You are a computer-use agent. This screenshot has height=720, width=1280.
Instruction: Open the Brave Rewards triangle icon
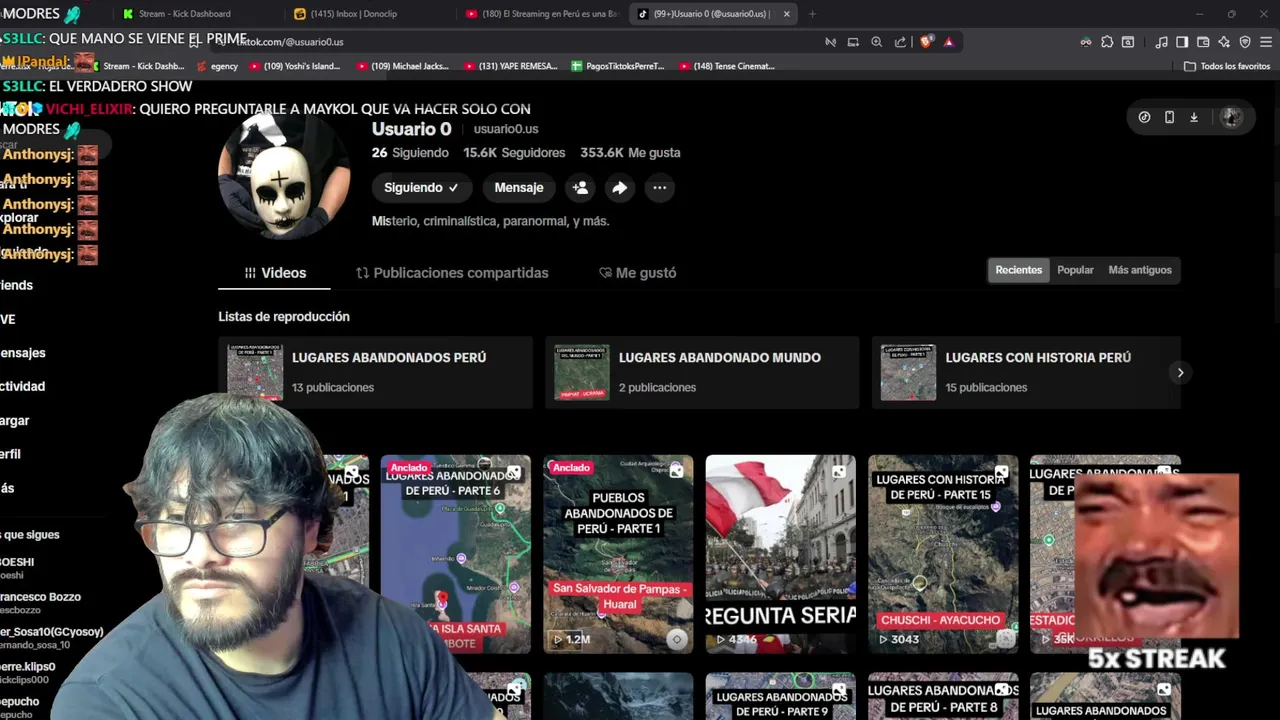click(949, 42)
